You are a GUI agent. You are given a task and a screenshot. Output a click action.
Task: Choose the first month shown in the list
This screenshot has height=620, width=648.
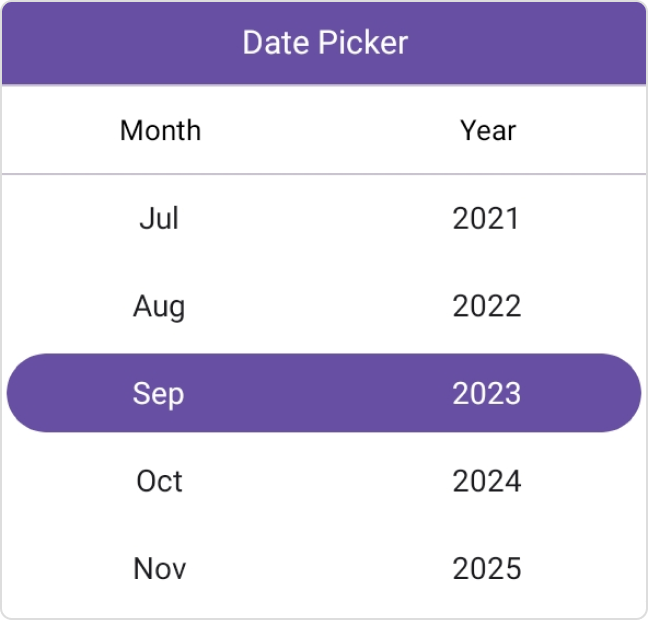point(159,218)
